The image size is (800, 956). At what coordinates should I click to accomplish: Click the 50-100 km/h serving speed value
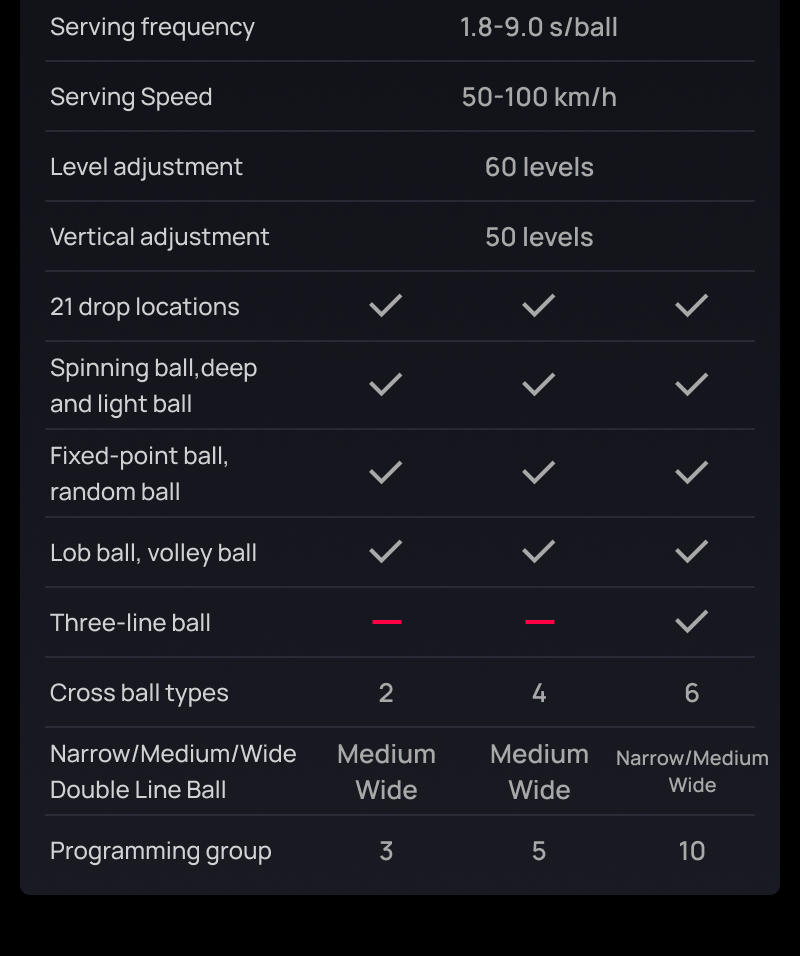[539, 97]
